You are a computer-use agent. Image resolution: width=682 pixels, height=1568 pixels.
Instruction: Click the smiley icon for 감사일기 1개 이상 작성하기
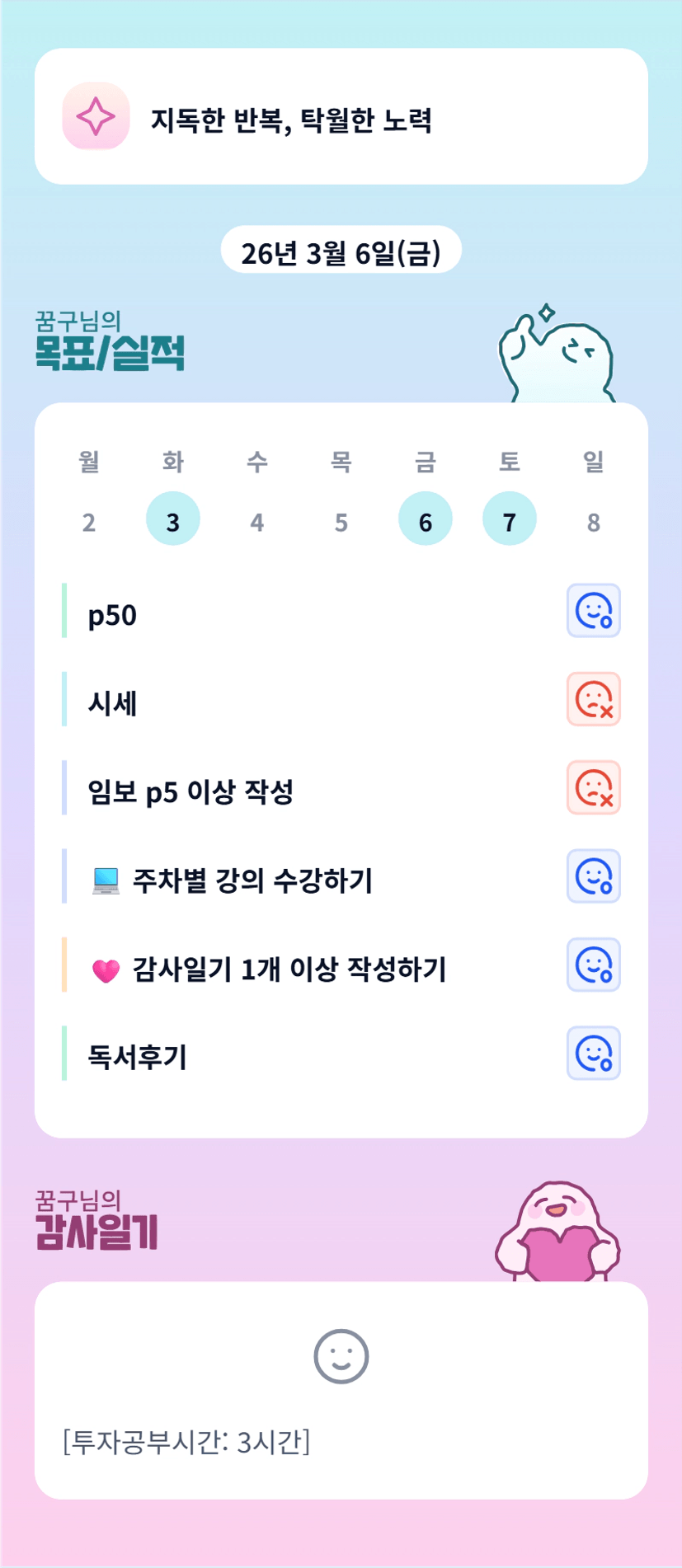coord(593,965)
